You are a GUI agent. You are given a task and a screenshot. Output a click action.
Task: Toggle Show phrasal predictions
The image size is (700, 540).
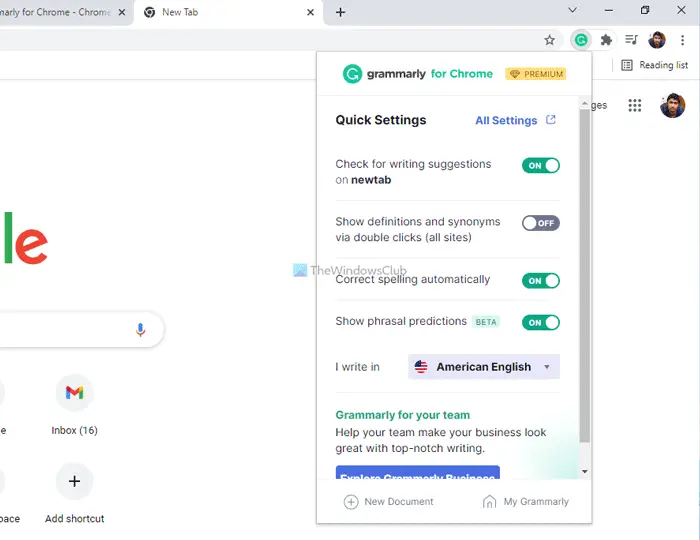541,323
